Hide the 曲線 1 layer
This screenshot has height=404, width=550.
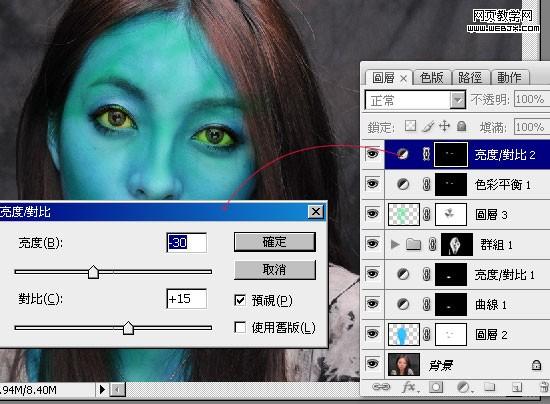click(x=373, y=304)
